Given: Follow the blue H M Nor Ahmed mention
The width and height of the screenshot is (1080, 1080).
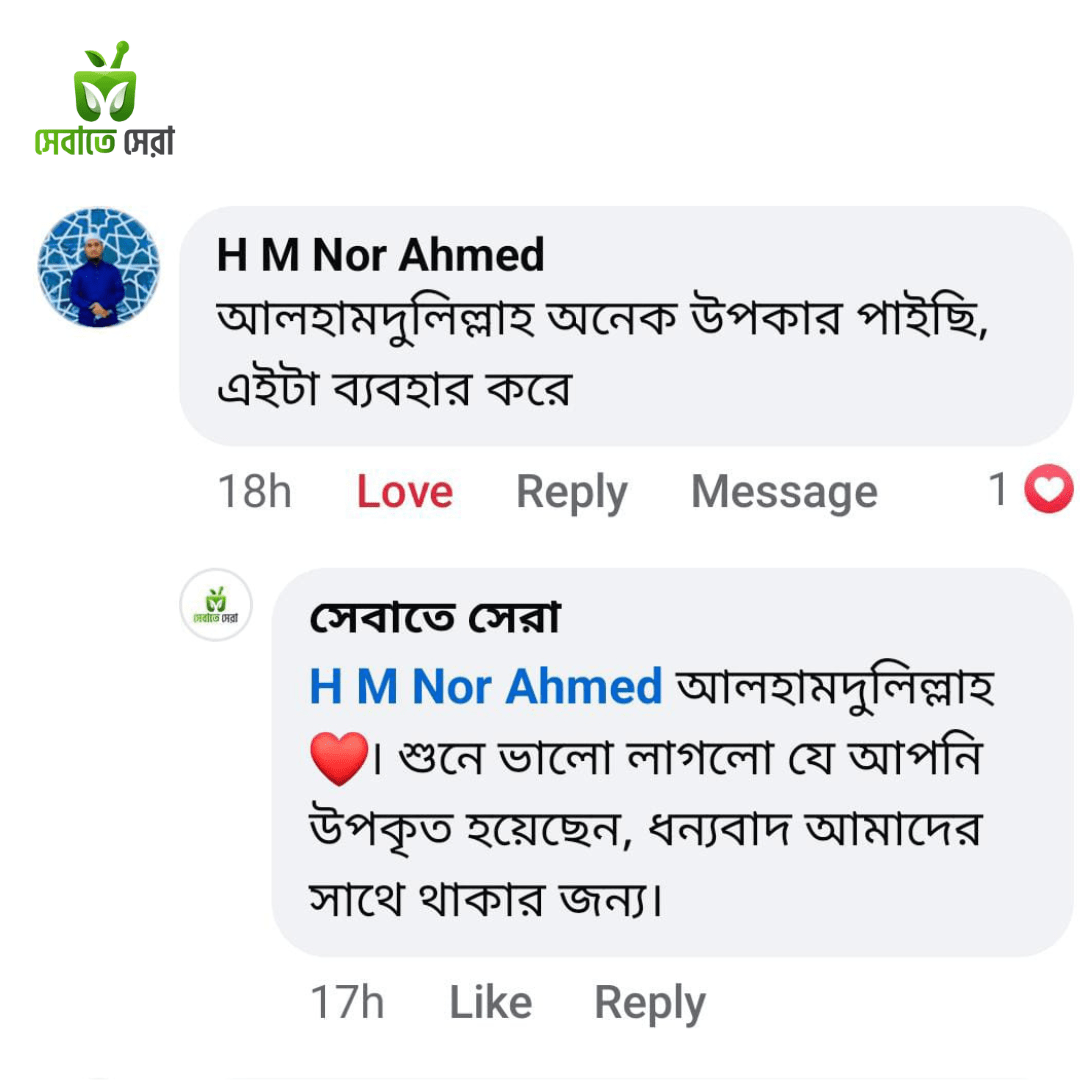Looking at the screenshot, I should pos(486,687).
